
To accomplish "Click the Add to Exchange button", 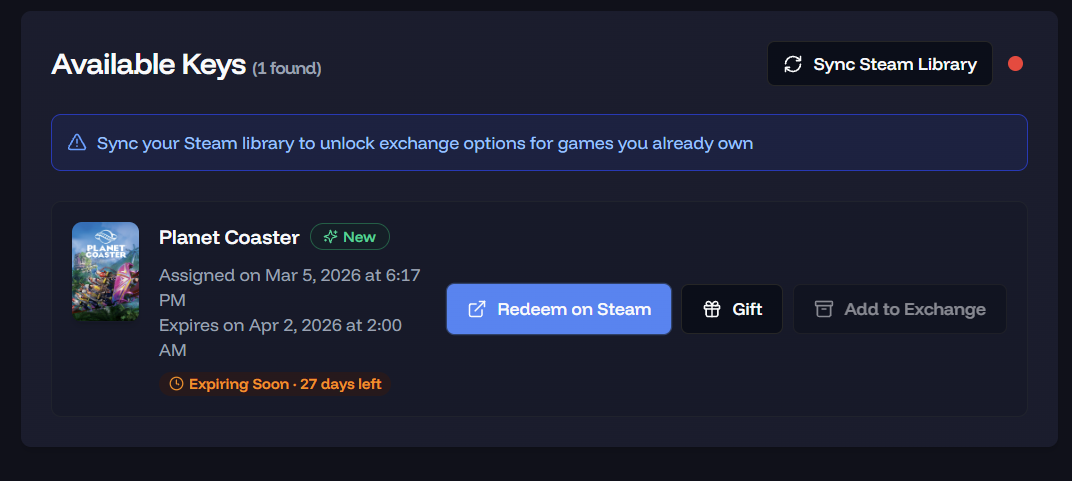I will click(x=899, y=309).
